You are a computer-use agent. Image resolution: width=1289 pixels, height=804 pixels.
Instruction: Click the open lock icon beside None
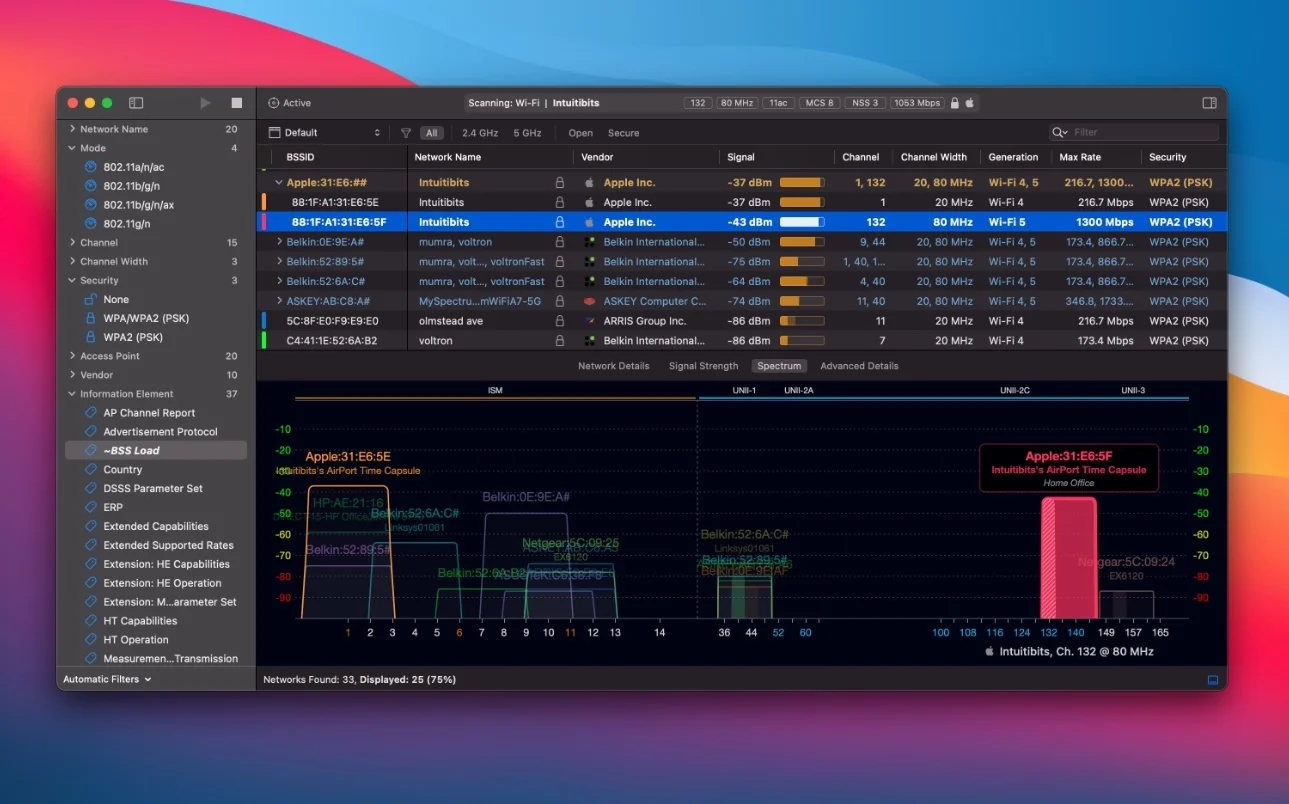(x=90, y=299)
